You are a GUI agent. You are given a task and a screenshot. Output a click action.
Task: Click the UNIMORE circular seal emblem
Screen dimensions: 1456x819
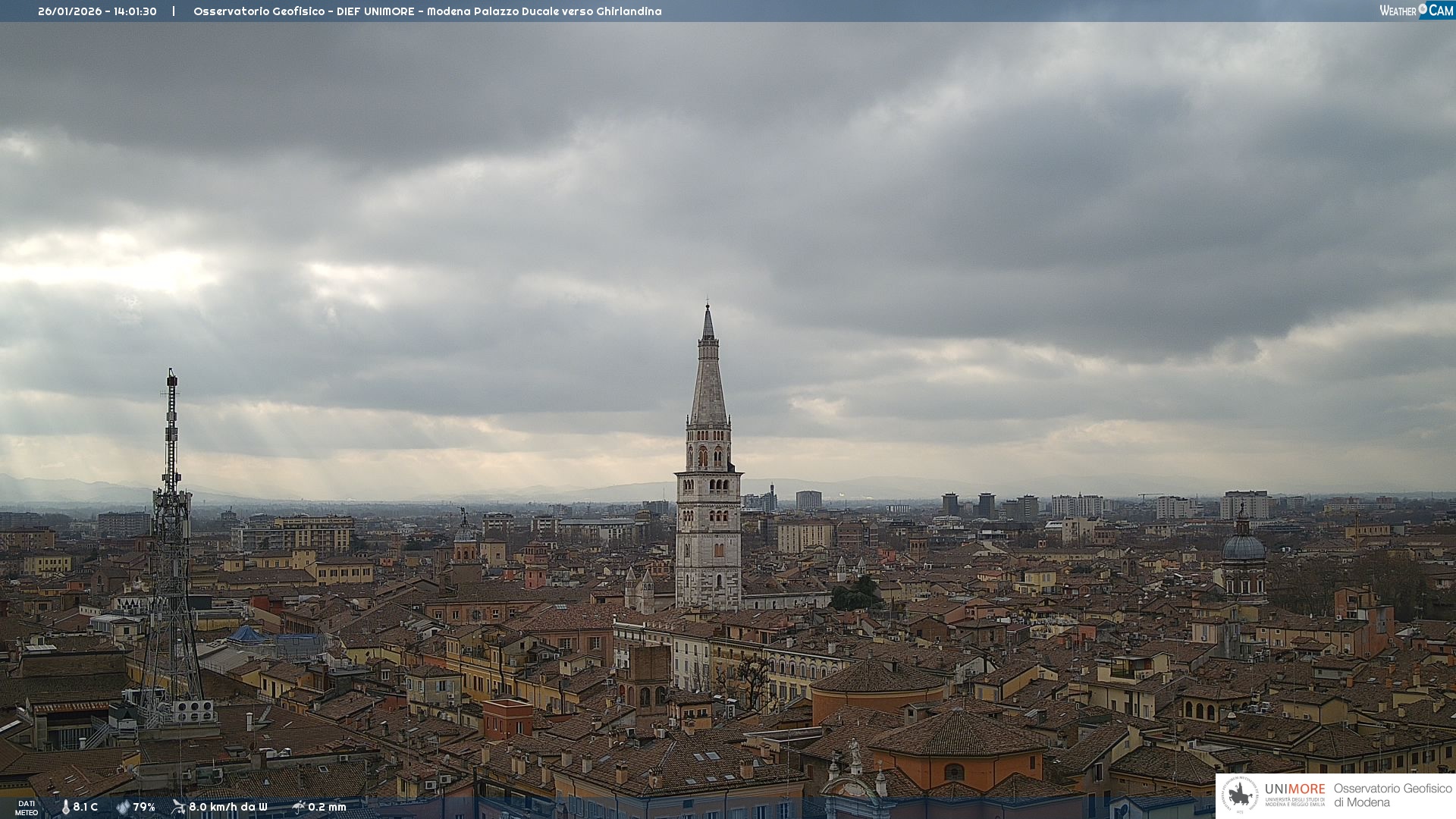pyautogui.click(x=1240, y=795)
